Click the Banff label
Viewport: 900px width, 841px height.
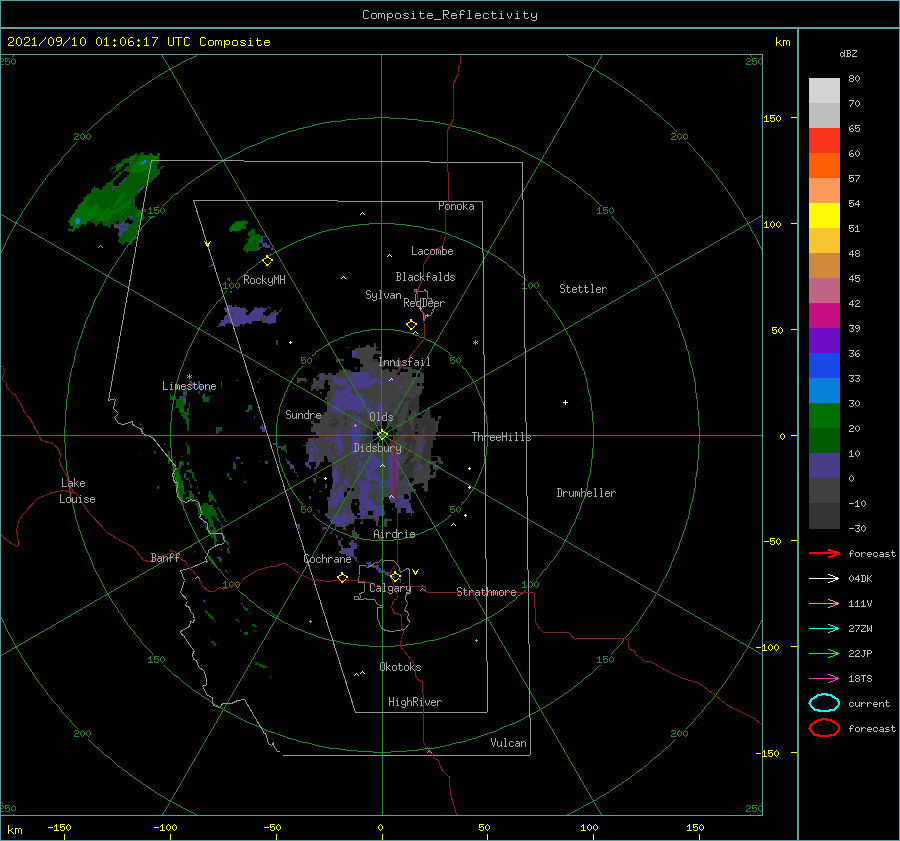[x=165, y=557]
